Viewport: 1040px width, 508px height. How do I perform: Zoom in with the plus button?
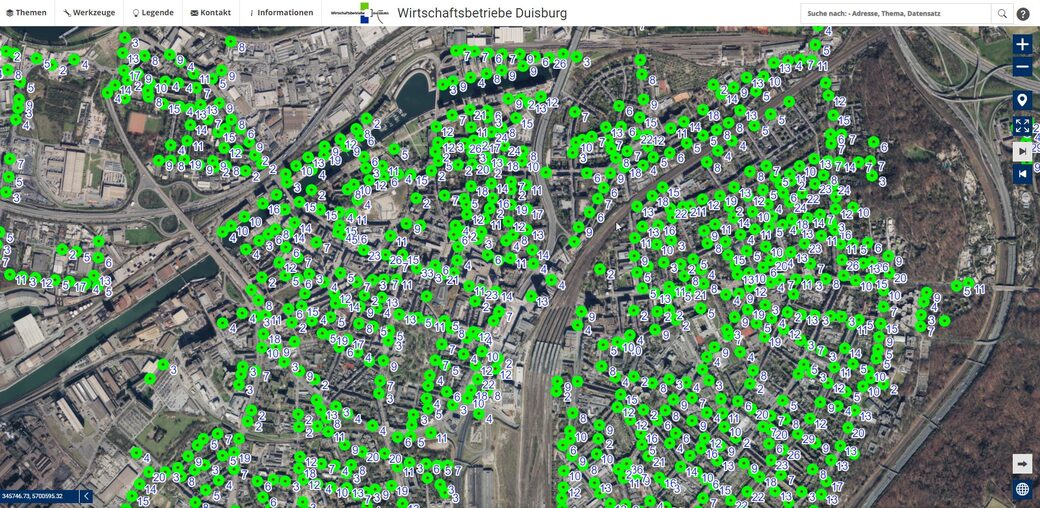point(1022,44)
